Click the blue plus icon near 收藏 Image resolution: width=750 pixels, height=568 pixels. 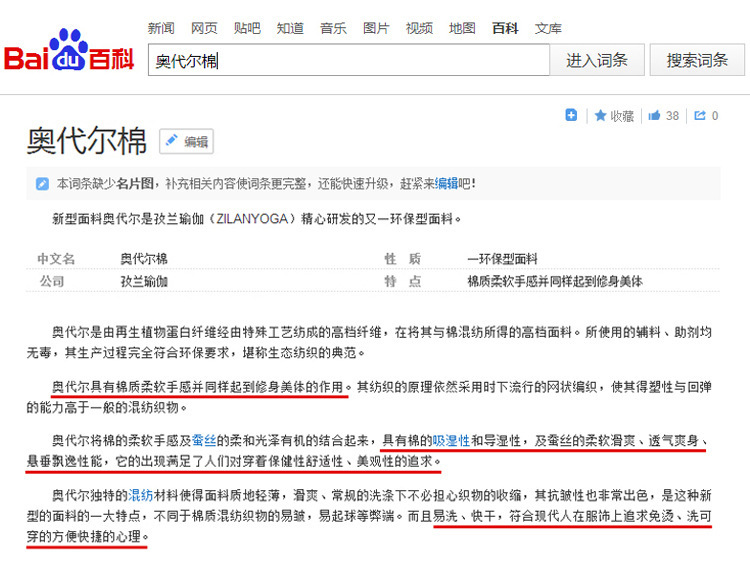click(x=571, y=115)
